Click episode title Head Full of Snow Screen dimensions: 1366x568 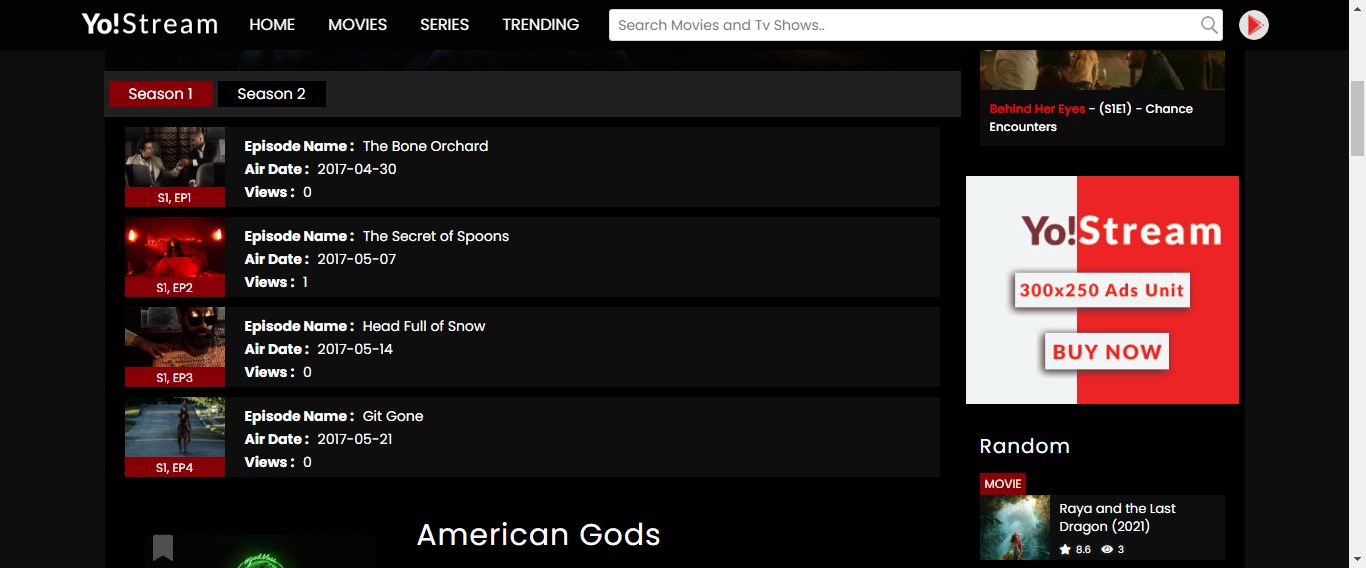coord(424,326)
